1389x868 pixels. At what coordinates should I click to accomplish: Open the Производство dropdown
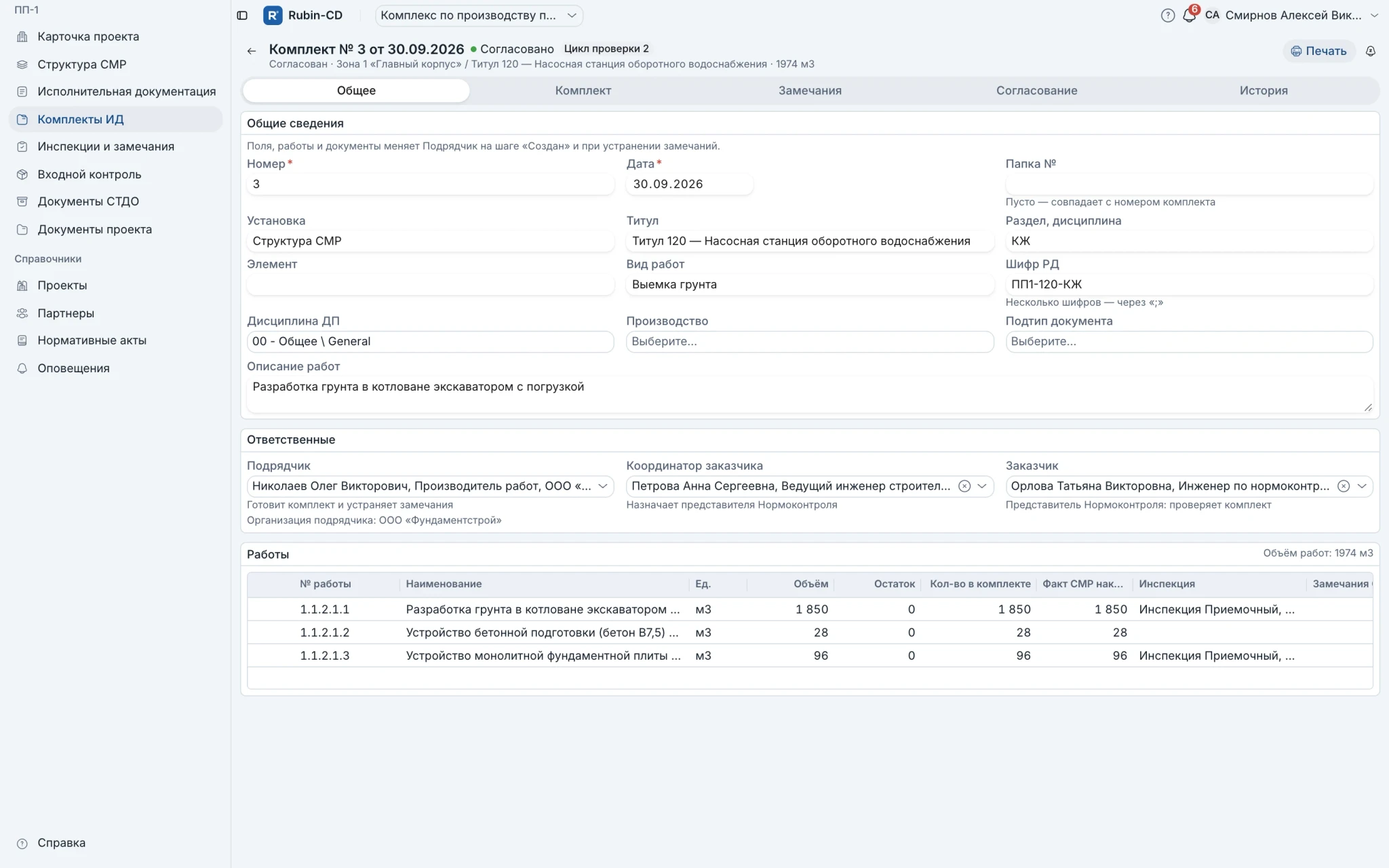click(810, 342)
